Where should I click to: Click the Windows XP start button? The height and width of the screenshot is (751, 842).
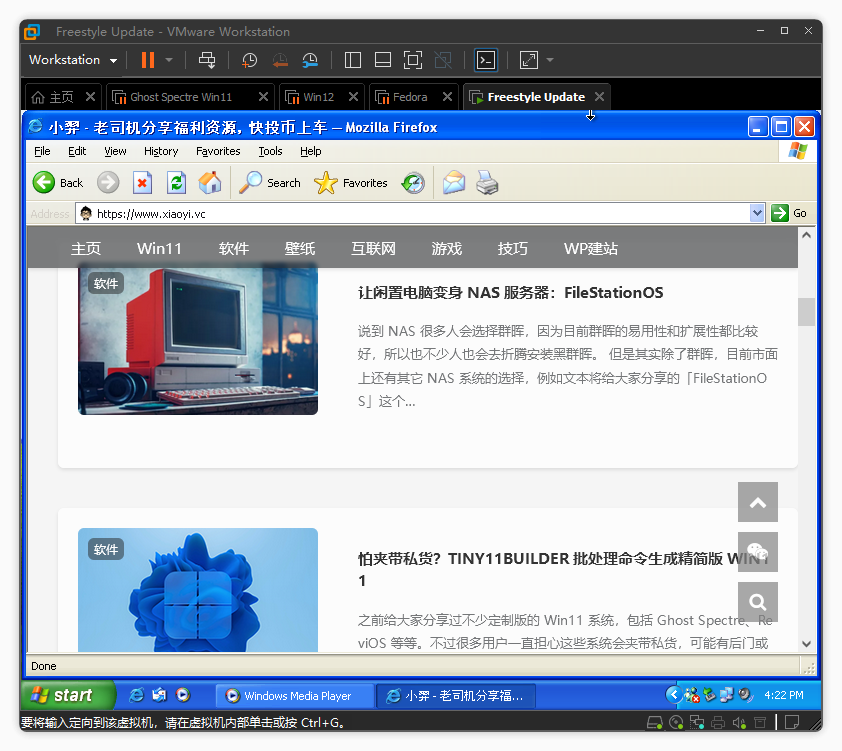(x=62, y=695)
